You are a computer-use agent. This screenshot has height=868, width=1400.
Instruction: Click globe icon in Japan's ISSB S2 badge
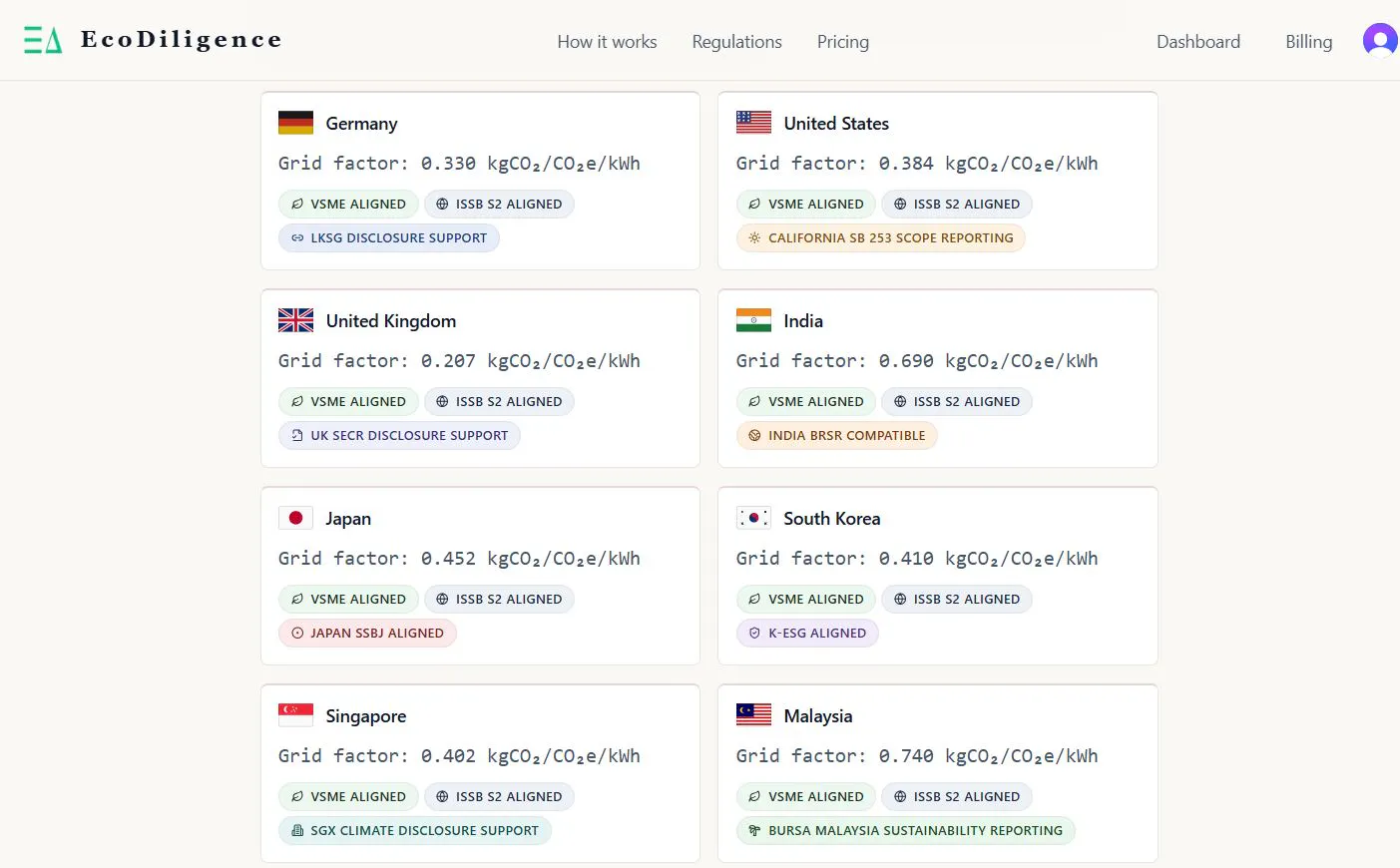tap(442, 600)
